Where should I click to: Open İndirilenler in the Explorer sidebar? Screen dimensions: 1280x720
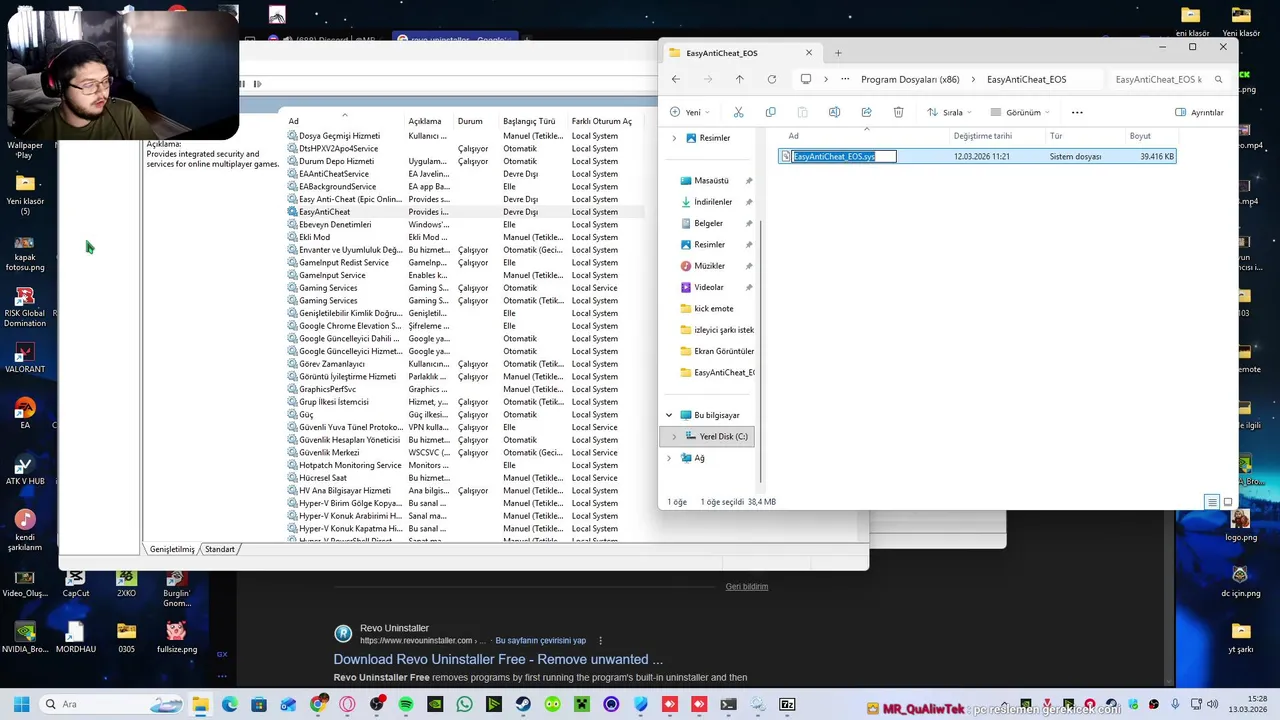click(x=713, y=202)
